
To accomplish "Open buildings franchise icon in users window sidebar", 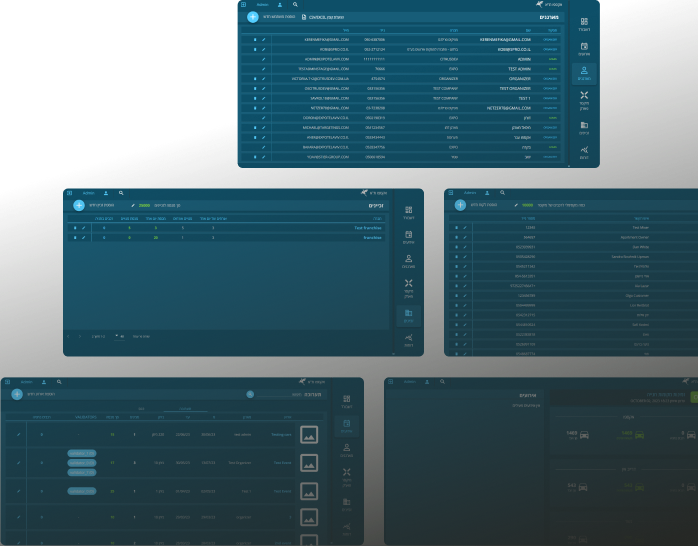I will pos(584,125).
